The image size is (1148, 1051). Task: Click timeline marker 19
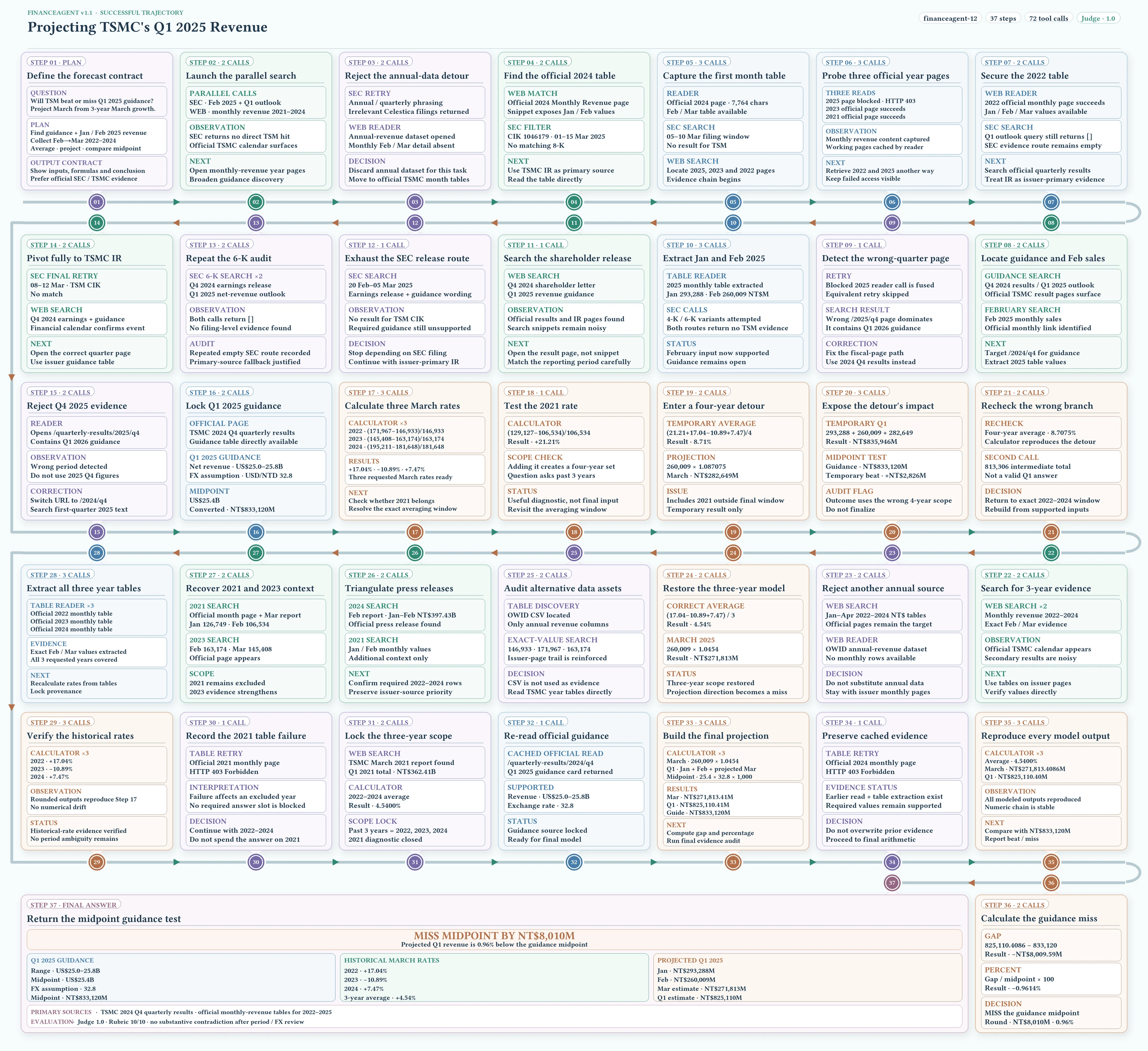[x=733, y=532]
